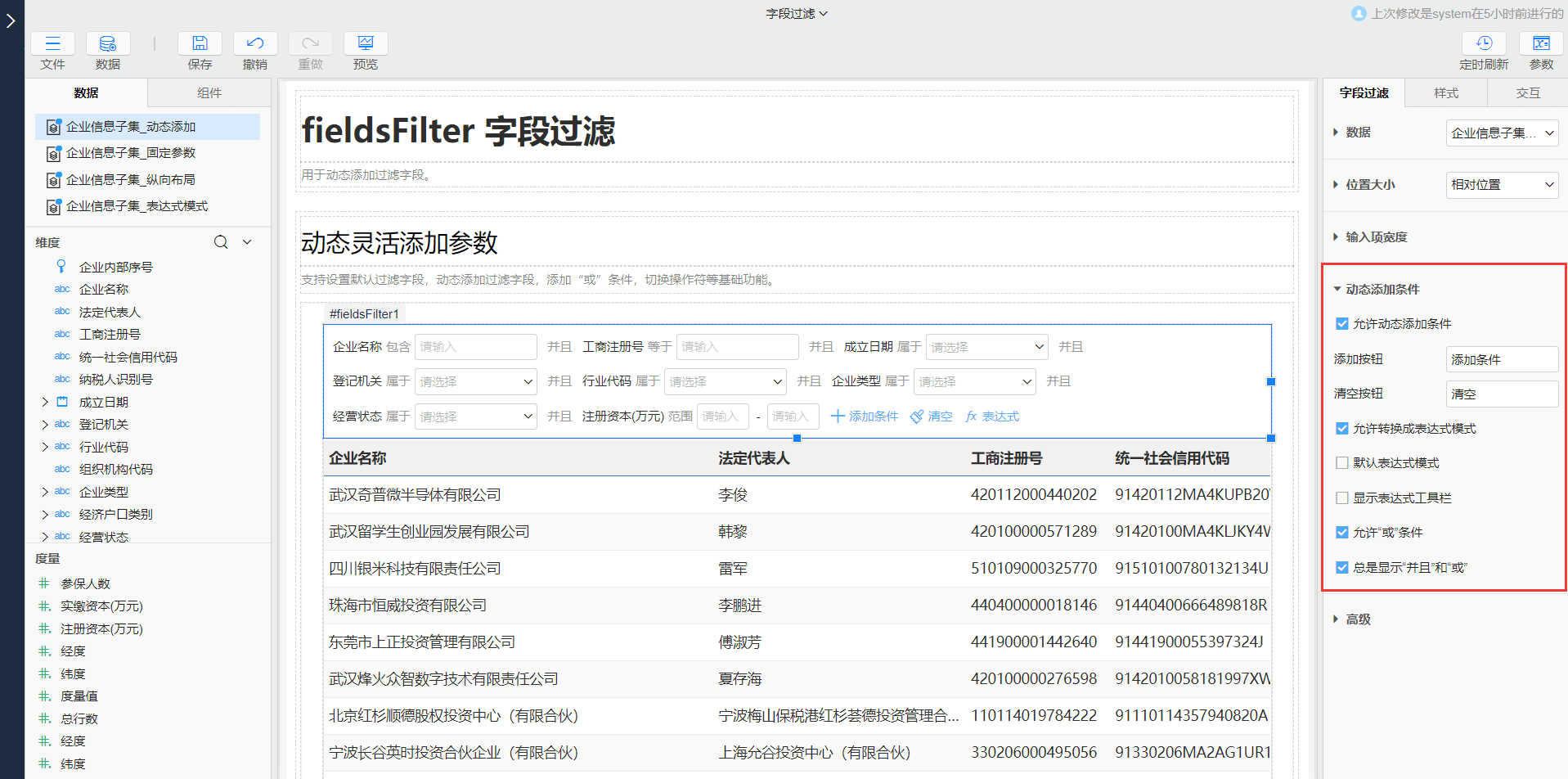Screen dimensions: 1568x779
Task: Expand the left sidebar arrow
Action: click(x=11, y=20)
